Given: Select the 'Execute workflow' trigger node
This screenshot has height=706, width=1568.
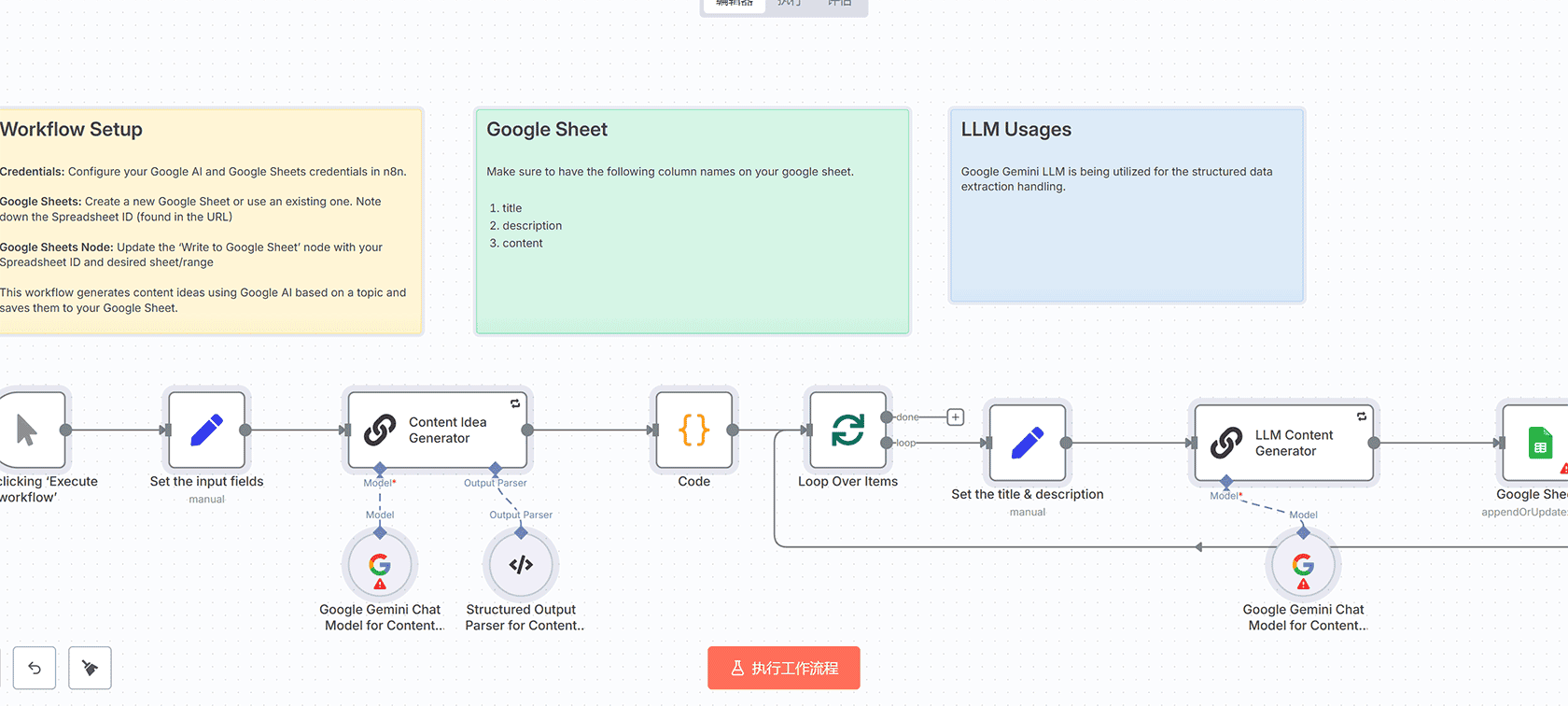Looking at the screenshot, I should (x=30, y=430).
